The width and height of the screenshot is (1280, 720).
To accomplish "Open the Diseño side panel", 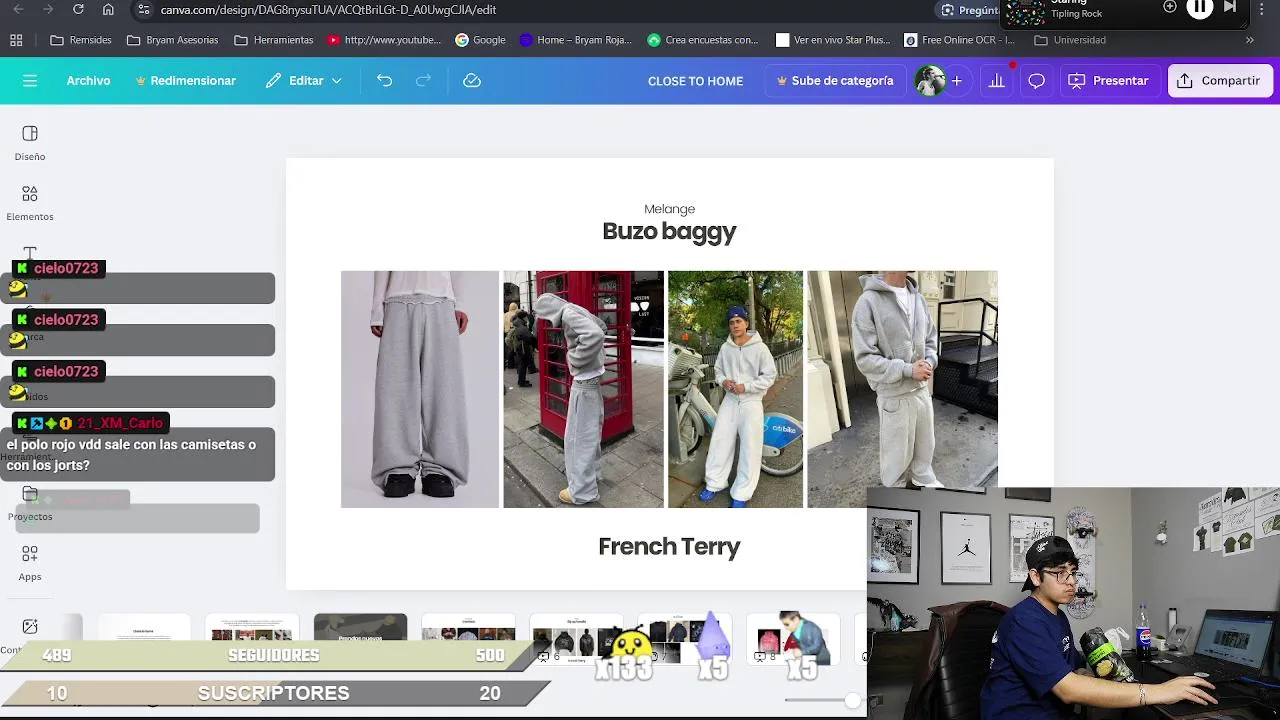I will click(x=30, y=143).
